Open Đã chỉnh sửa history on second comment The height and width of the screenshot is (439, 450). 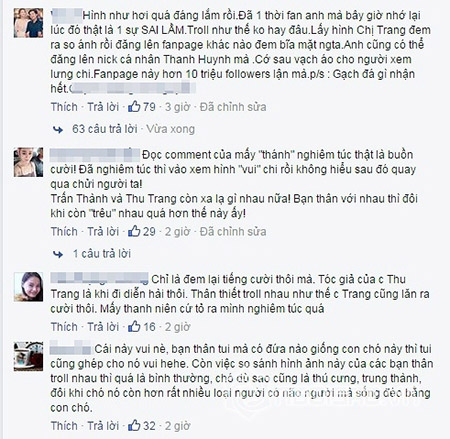pyautogui.click(x=233, y=231)
